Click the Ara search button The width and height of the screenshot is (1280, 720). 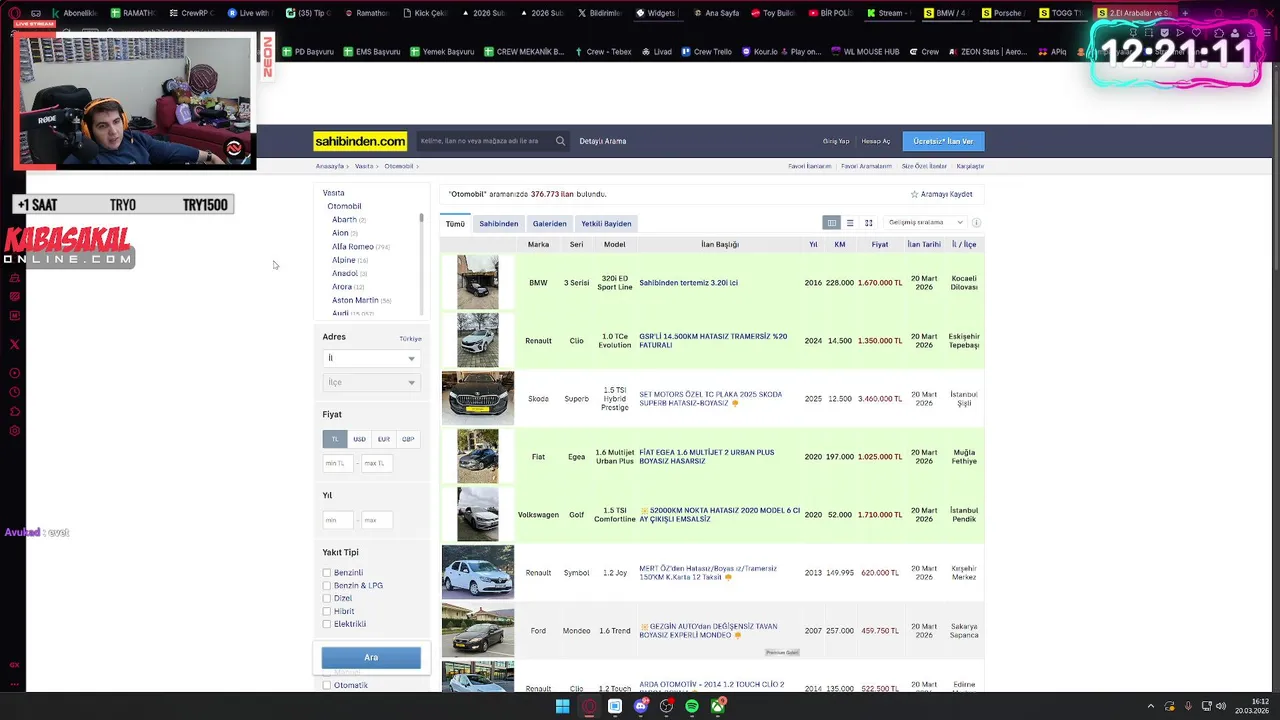[x=371, y=657]
